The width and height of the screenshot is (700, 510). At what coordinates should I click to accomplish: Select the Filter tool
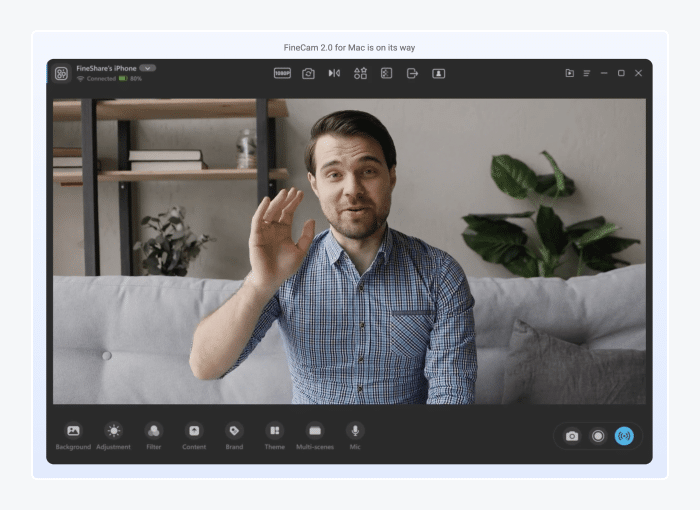[x=154, y=435]
